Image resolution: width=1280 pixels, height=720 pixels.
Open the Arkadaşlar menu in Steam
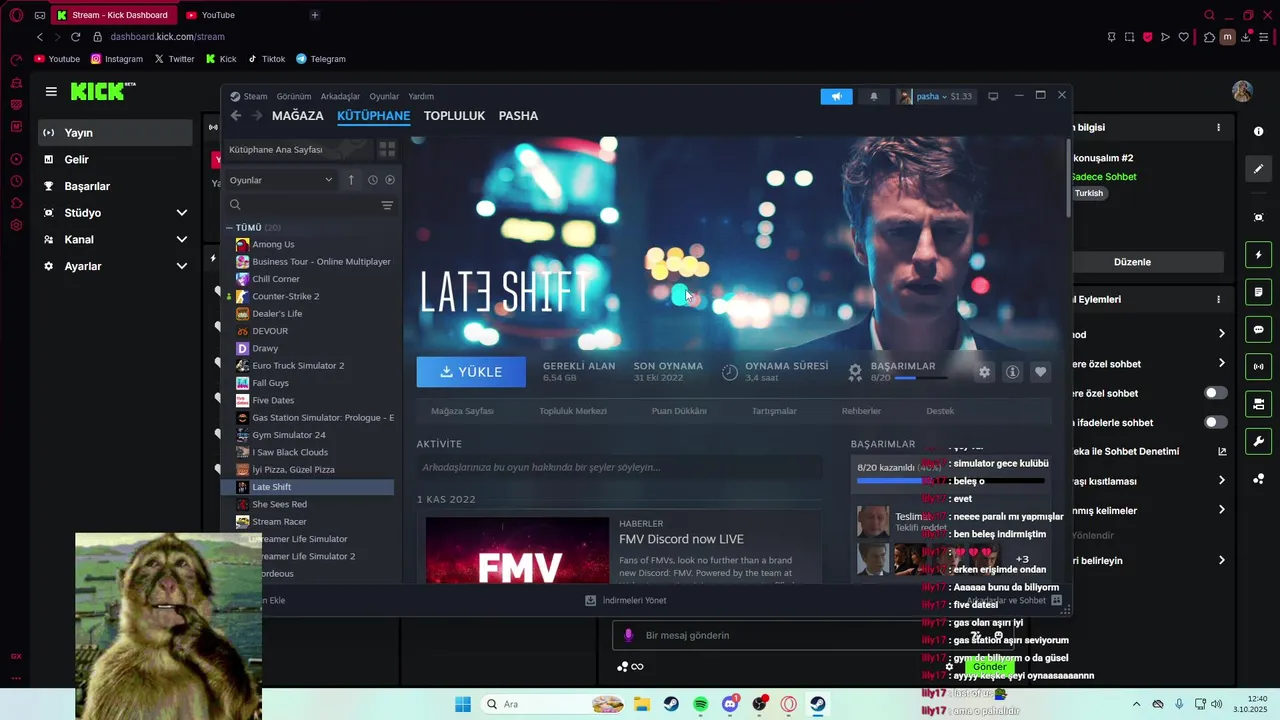340,97
